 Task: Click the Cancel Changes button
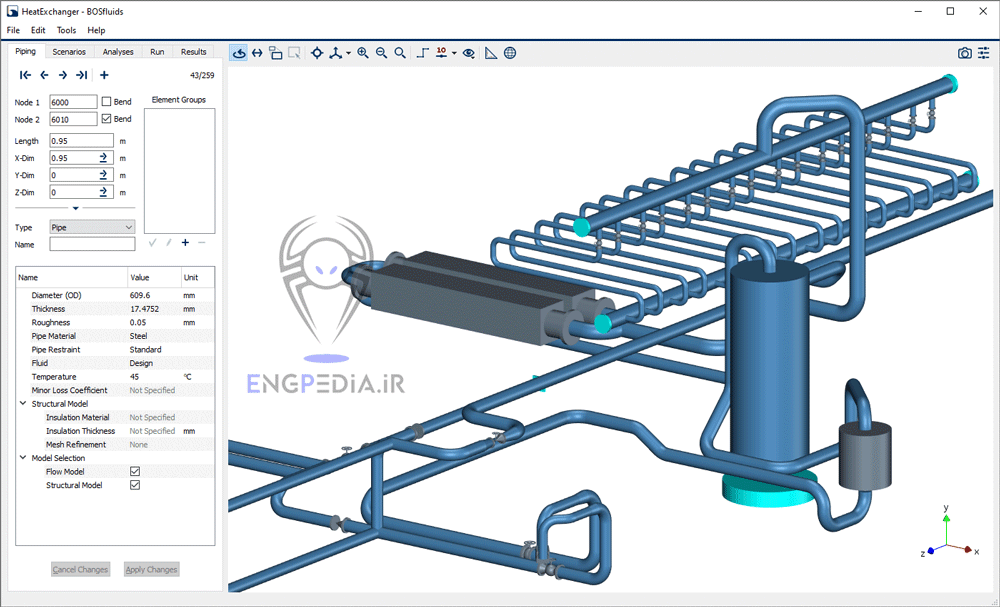click(x=80, y=570)
